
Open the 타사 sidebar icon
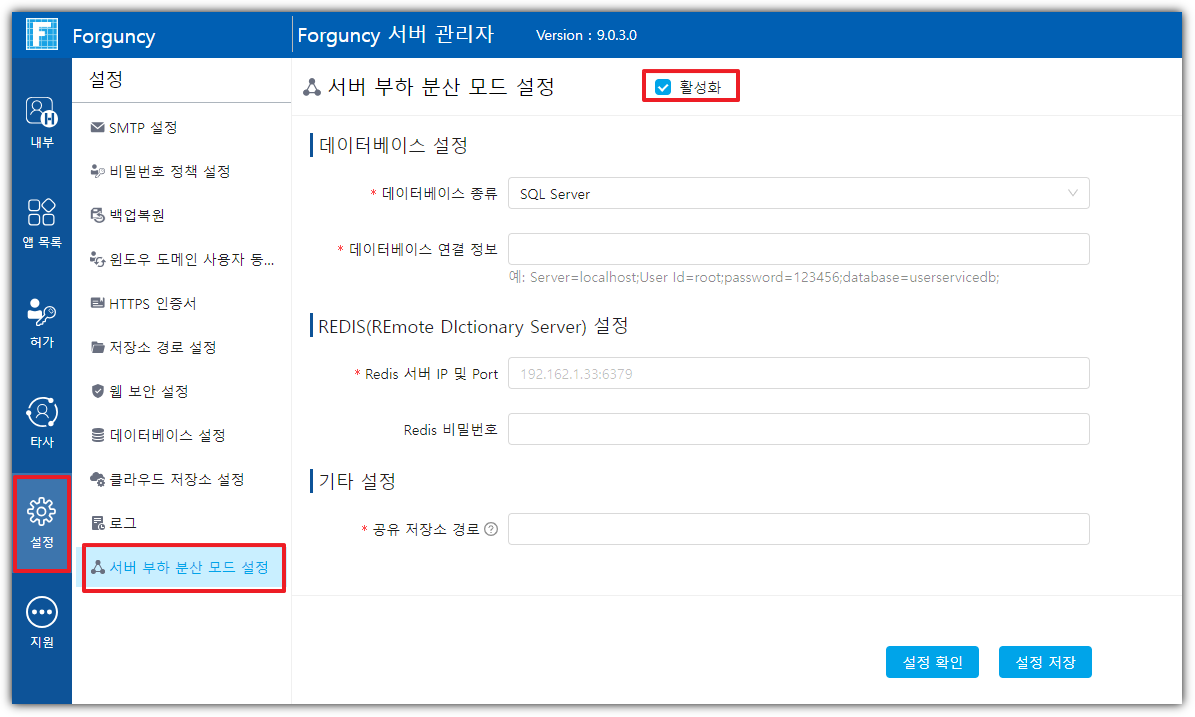(x=42, y=412)
